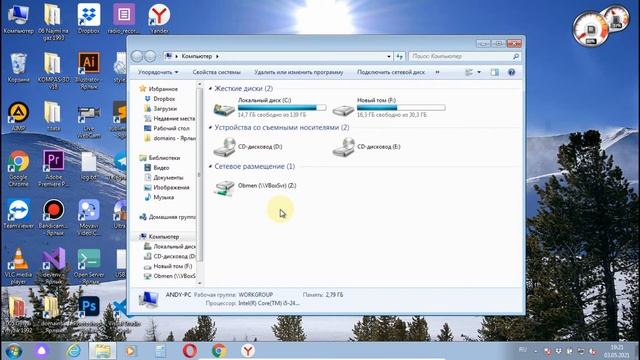Select Dropbox desktop shortcut

coord(89,19)
